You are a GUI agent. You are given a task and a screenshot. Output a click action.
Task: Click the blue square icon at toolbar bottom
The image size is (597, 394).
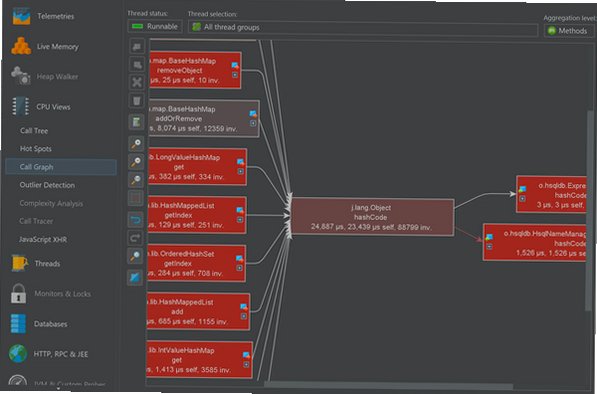tap(135, 278)
